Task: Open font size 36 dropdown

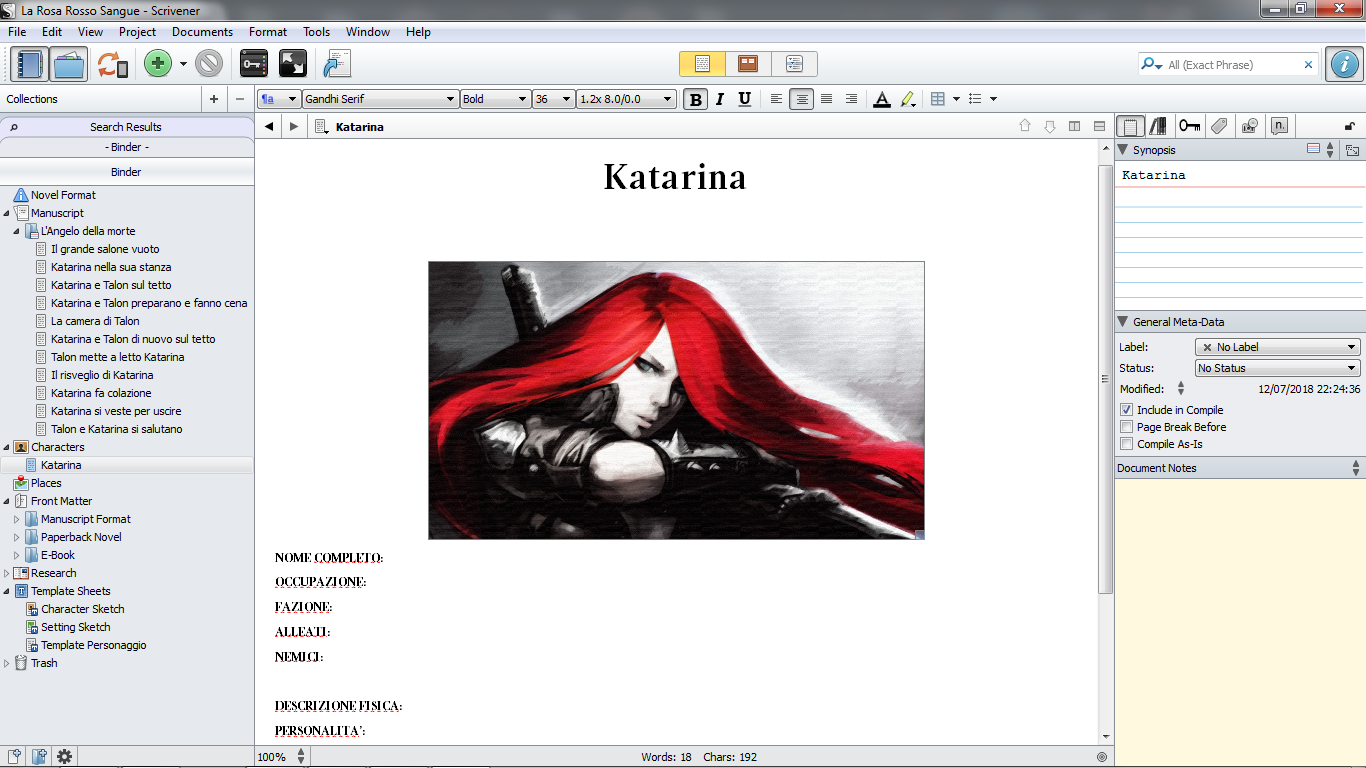Action: click(554, 99)
